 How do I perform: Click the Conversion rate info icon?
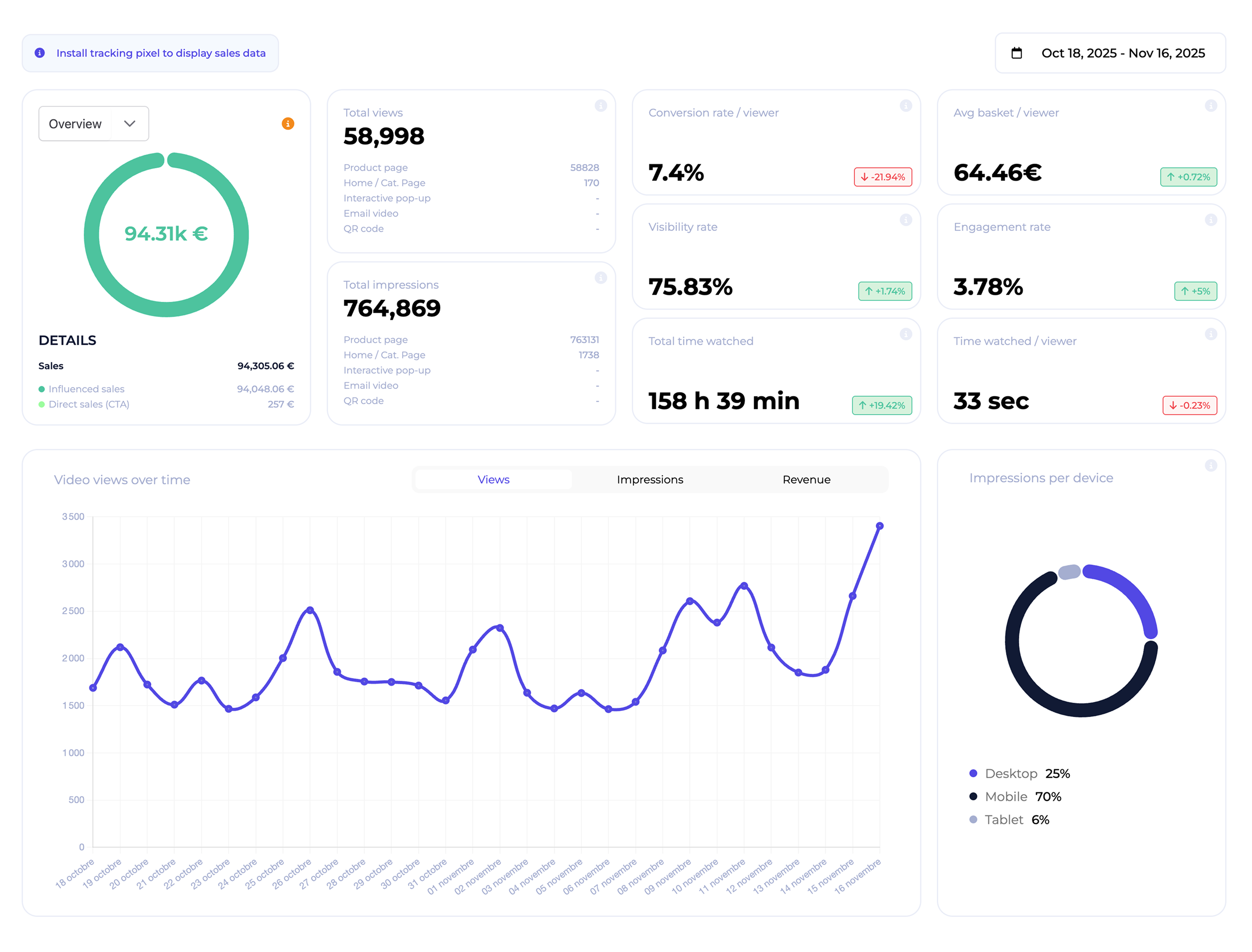click(905, 106)
